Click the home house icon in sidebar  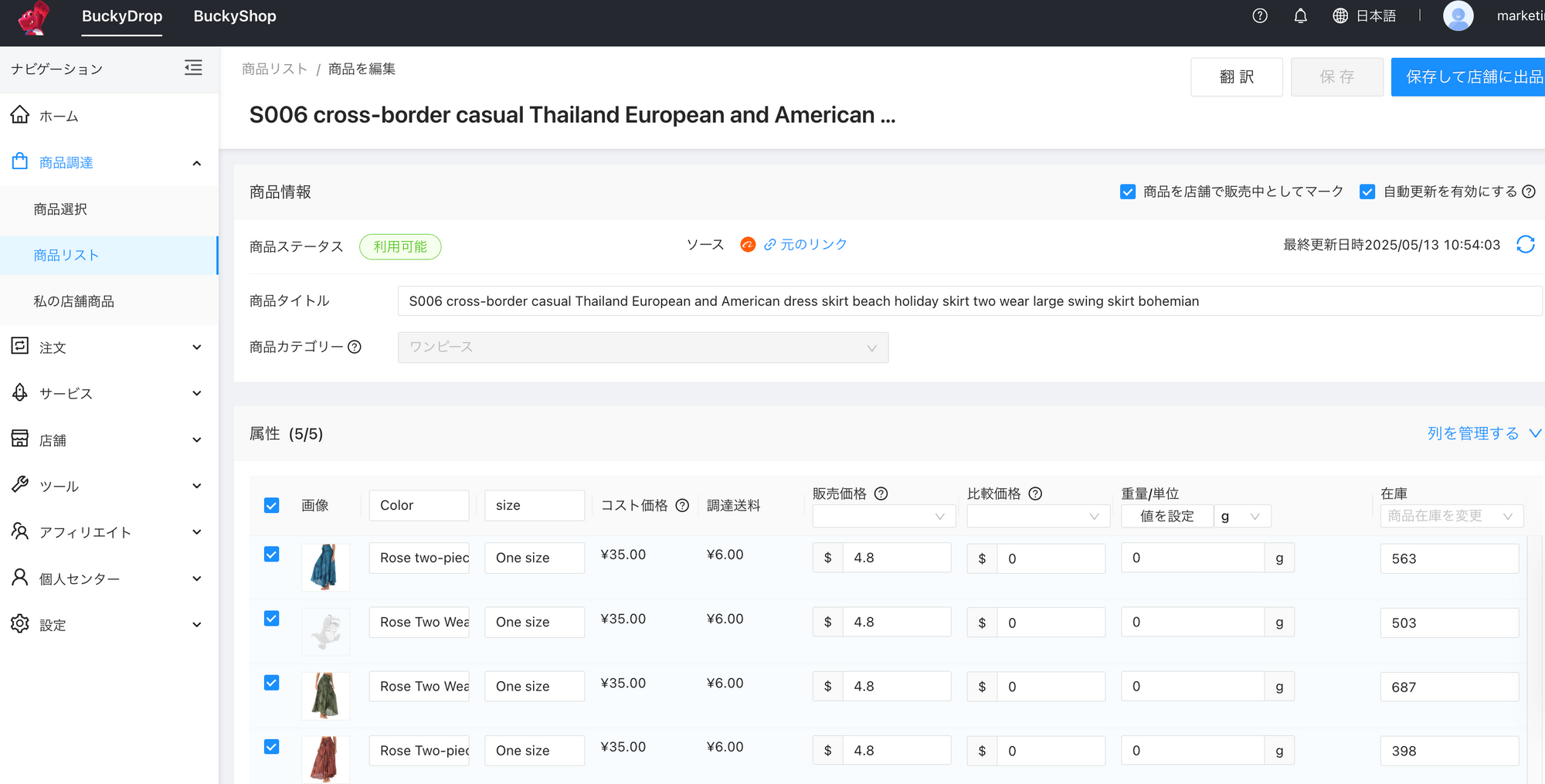20,115
